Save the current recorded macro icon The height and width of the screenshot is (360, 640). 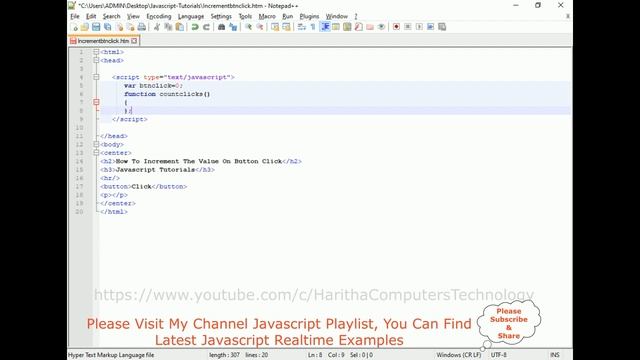pos(442,27)
